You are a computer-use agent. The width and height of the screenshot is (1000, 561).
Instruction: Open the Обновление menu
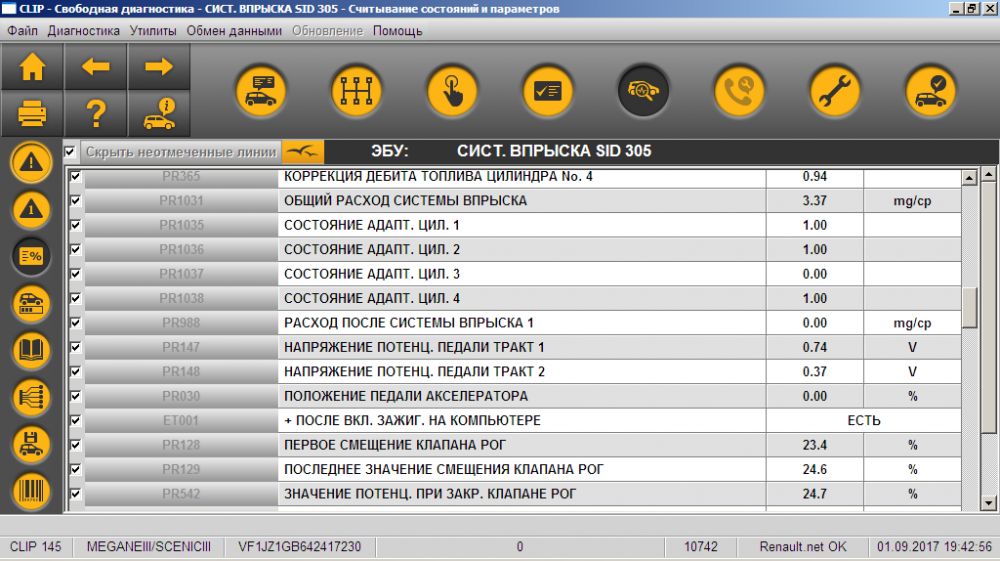[x=327, y=31]
